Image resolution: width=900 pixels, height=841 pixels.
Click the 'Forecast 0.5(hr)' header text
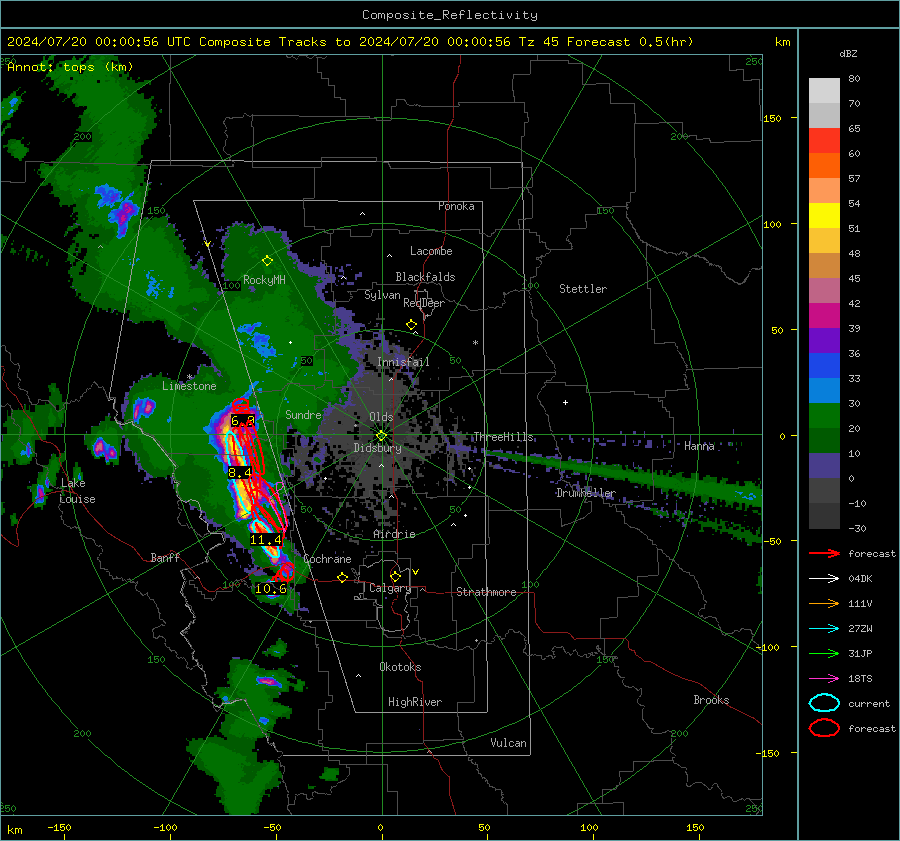tap(630, 42)
